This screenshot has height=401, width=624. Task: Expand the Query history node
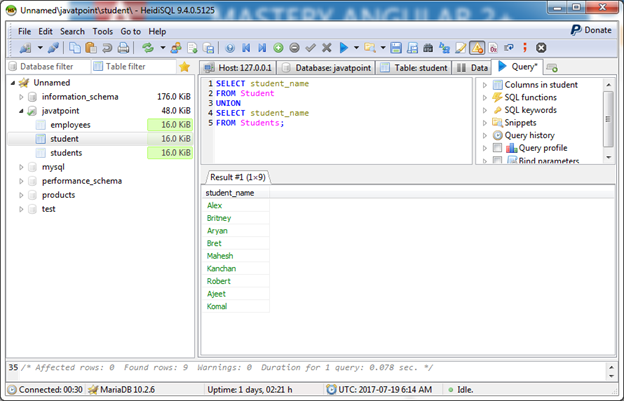click(x=485, y=136)
